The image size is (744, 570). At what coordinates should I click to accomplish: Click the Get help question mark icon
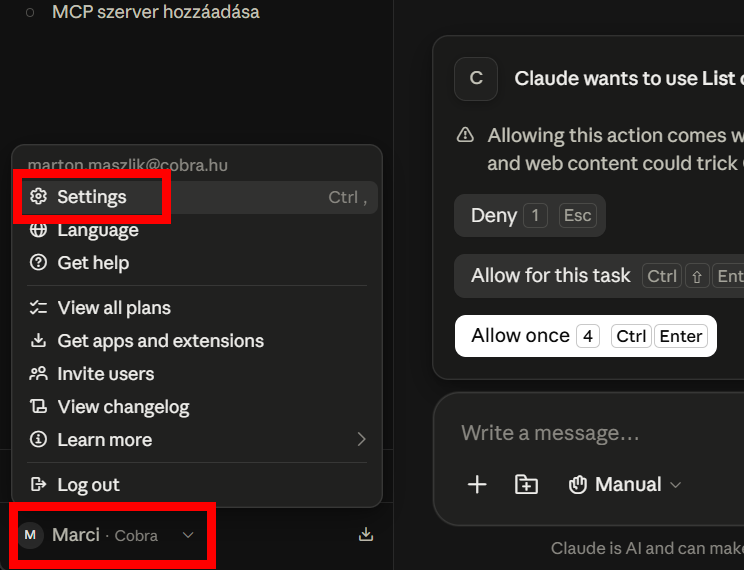point(38,262)
